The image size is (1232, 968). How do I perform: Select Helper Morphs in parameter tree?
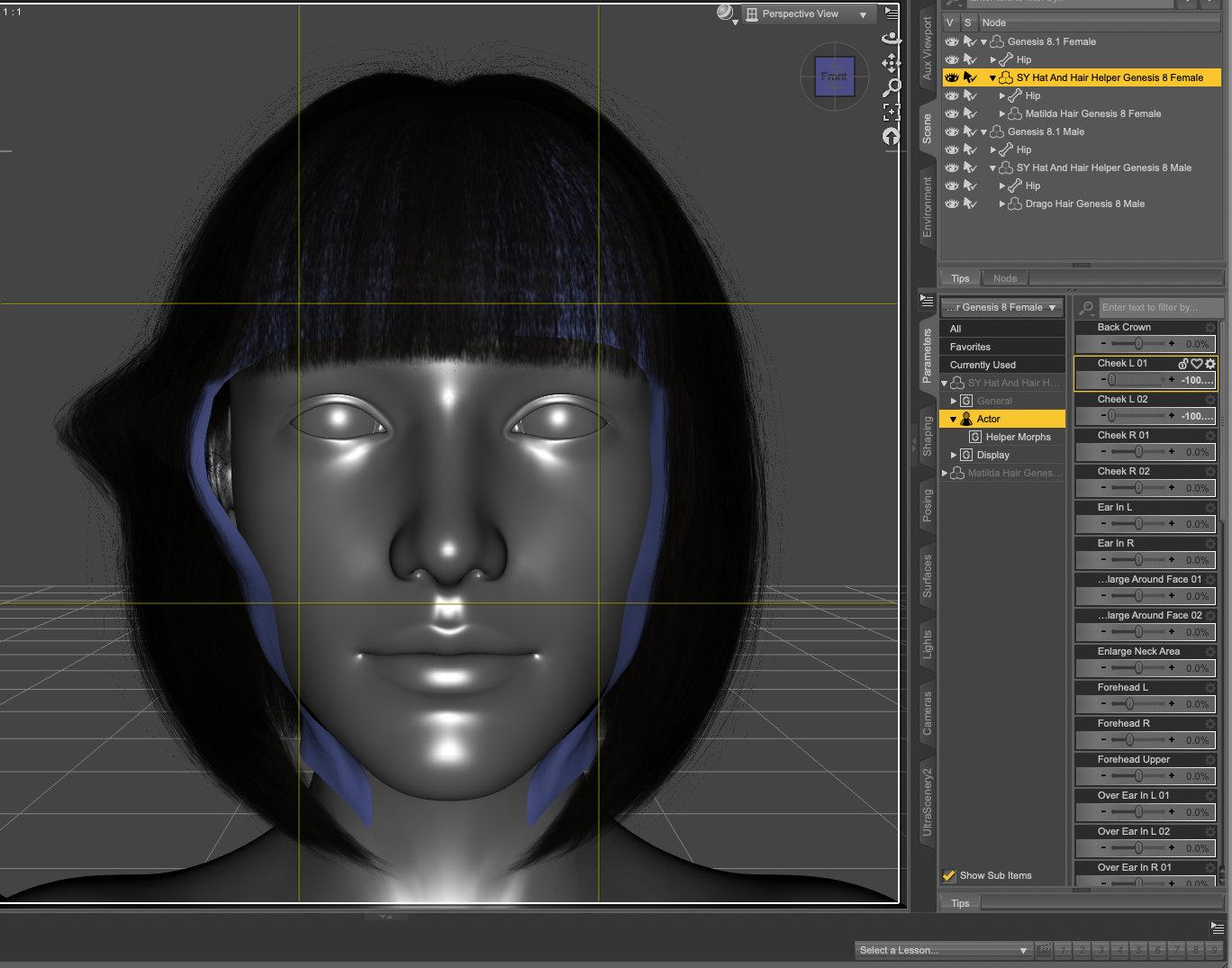[x=1018, y=437]
